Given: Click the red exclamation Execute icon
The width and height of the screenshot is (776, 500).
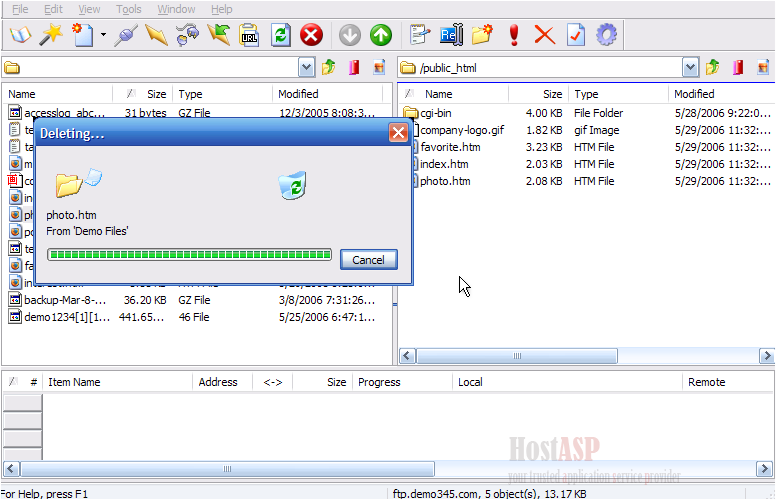Looking at the screenshot, I should 514,35.
